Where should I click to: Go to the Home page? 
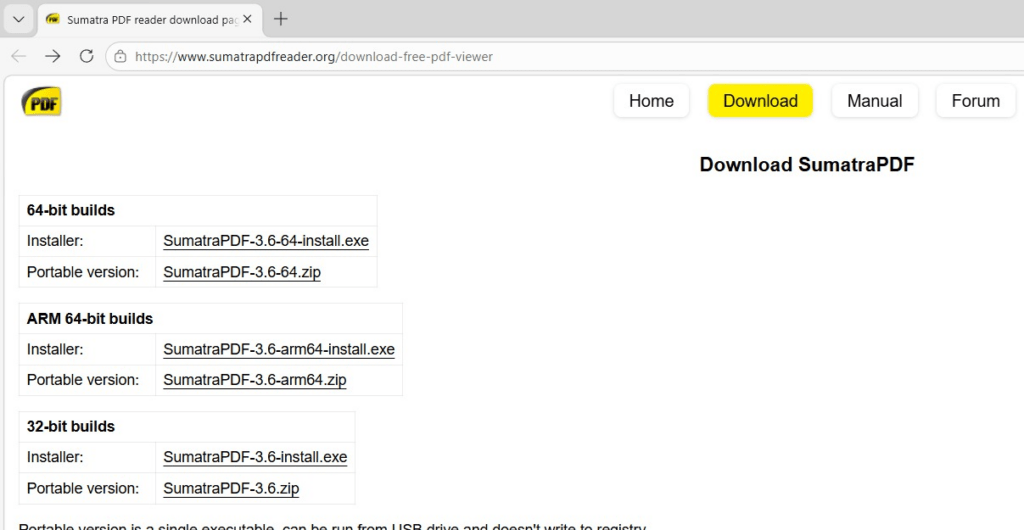[x=651, y=101]
